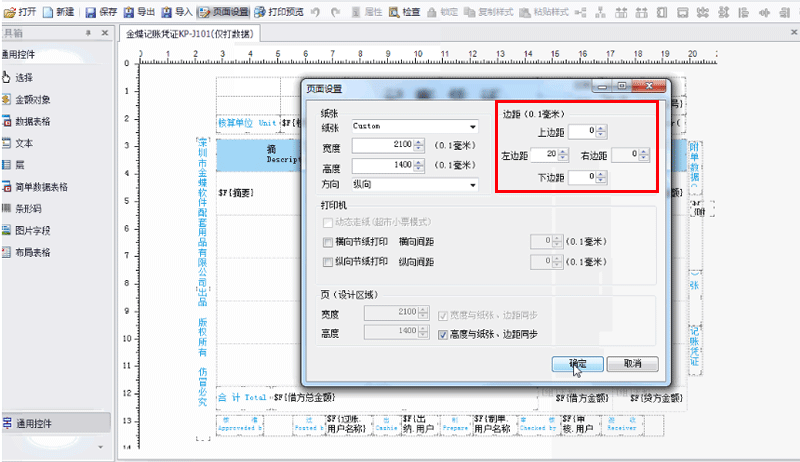Click the 粘贴样式 paste style button
The width and height of the screenshot is (800, 462).
pos(544,12)
